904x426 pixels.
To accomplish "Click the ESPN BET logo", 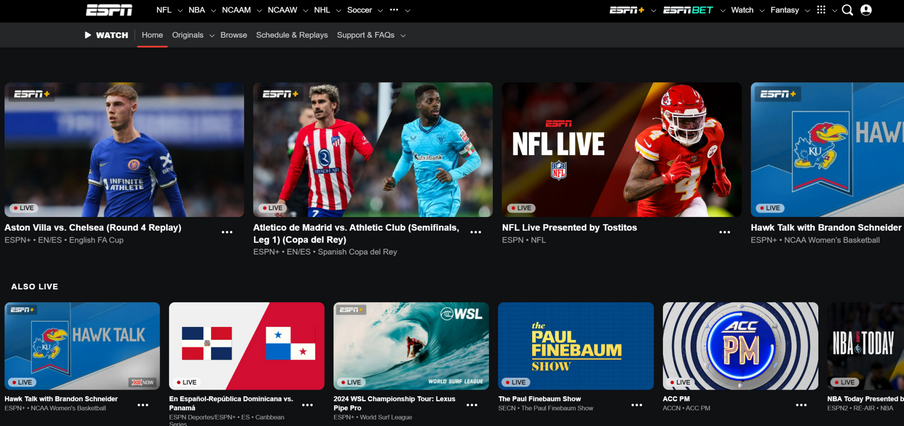I will tap(688, 10).
